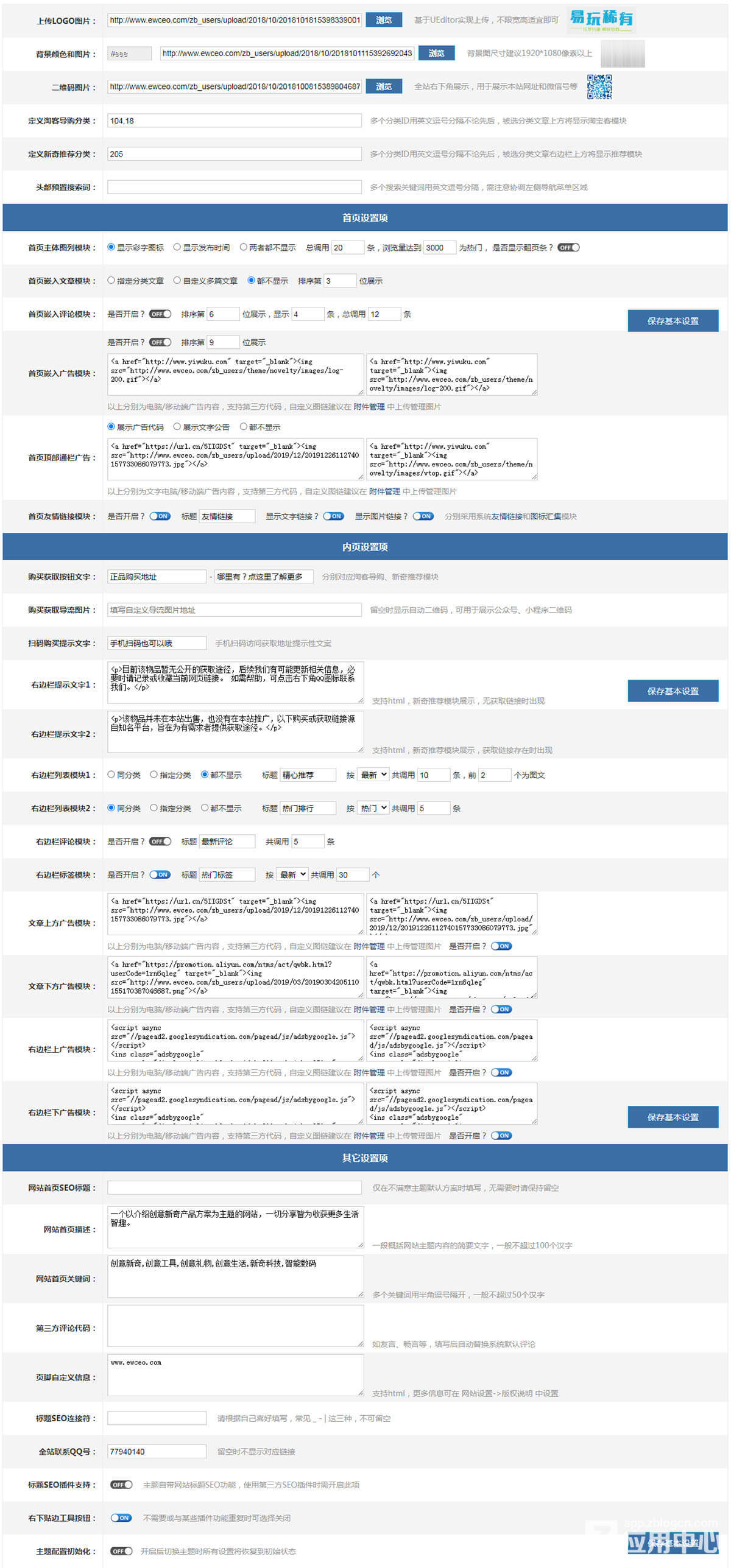
Task: Enable the 右边栏评论模块 switch
Action: point(160,842)
